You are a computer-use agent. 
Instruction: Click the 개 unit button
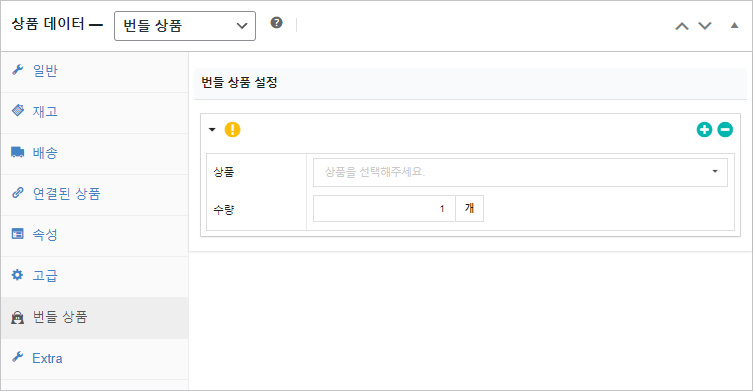tap(469, 208)
